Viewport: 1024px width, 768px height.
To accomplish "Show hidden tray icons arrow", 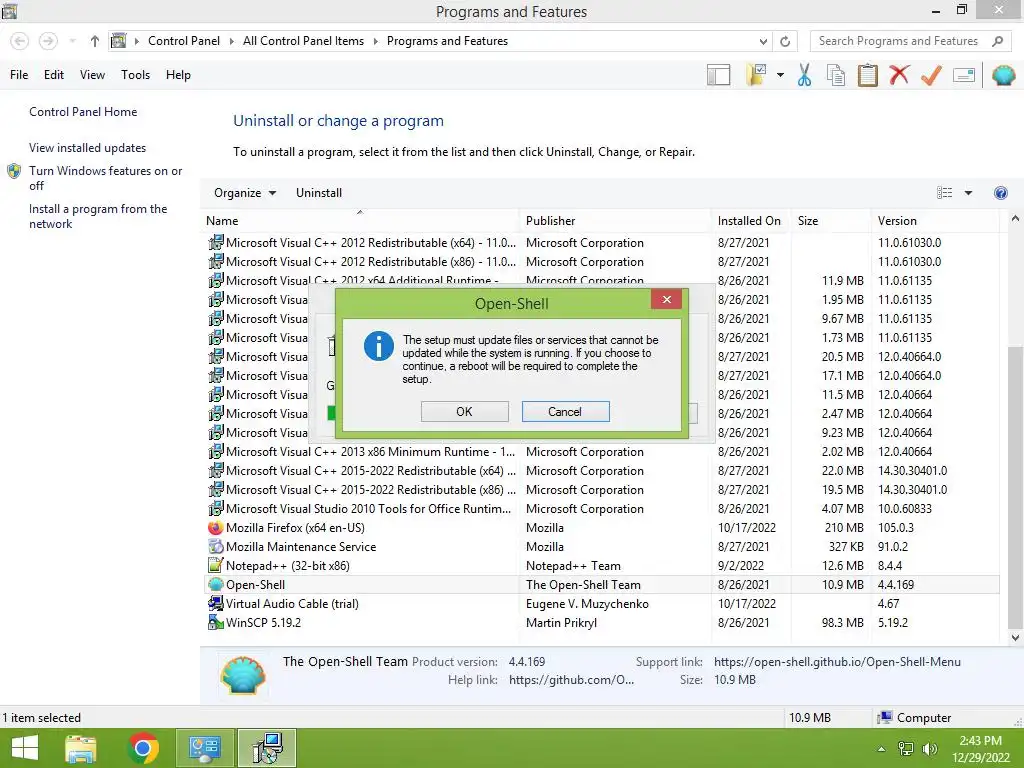I will pos(881,749).
